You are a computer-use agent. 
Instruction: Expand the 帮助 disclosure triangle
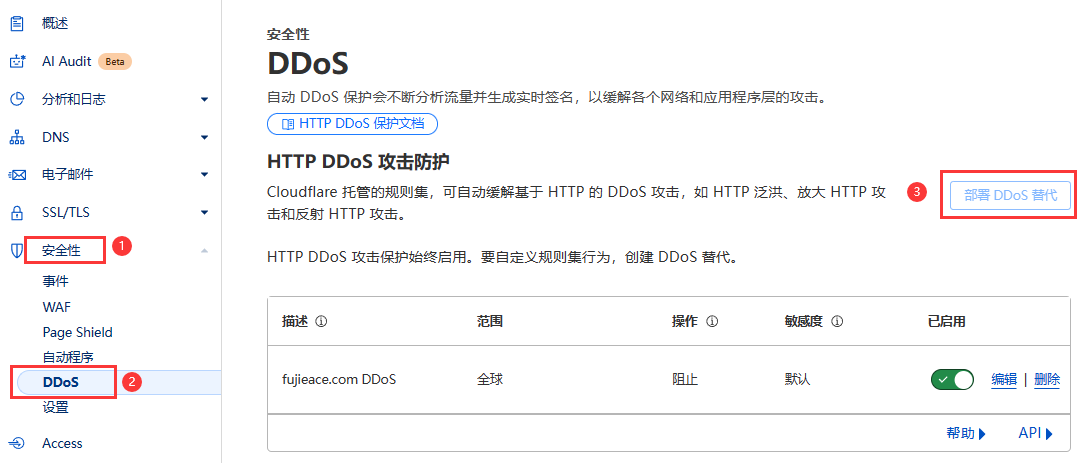982,434
